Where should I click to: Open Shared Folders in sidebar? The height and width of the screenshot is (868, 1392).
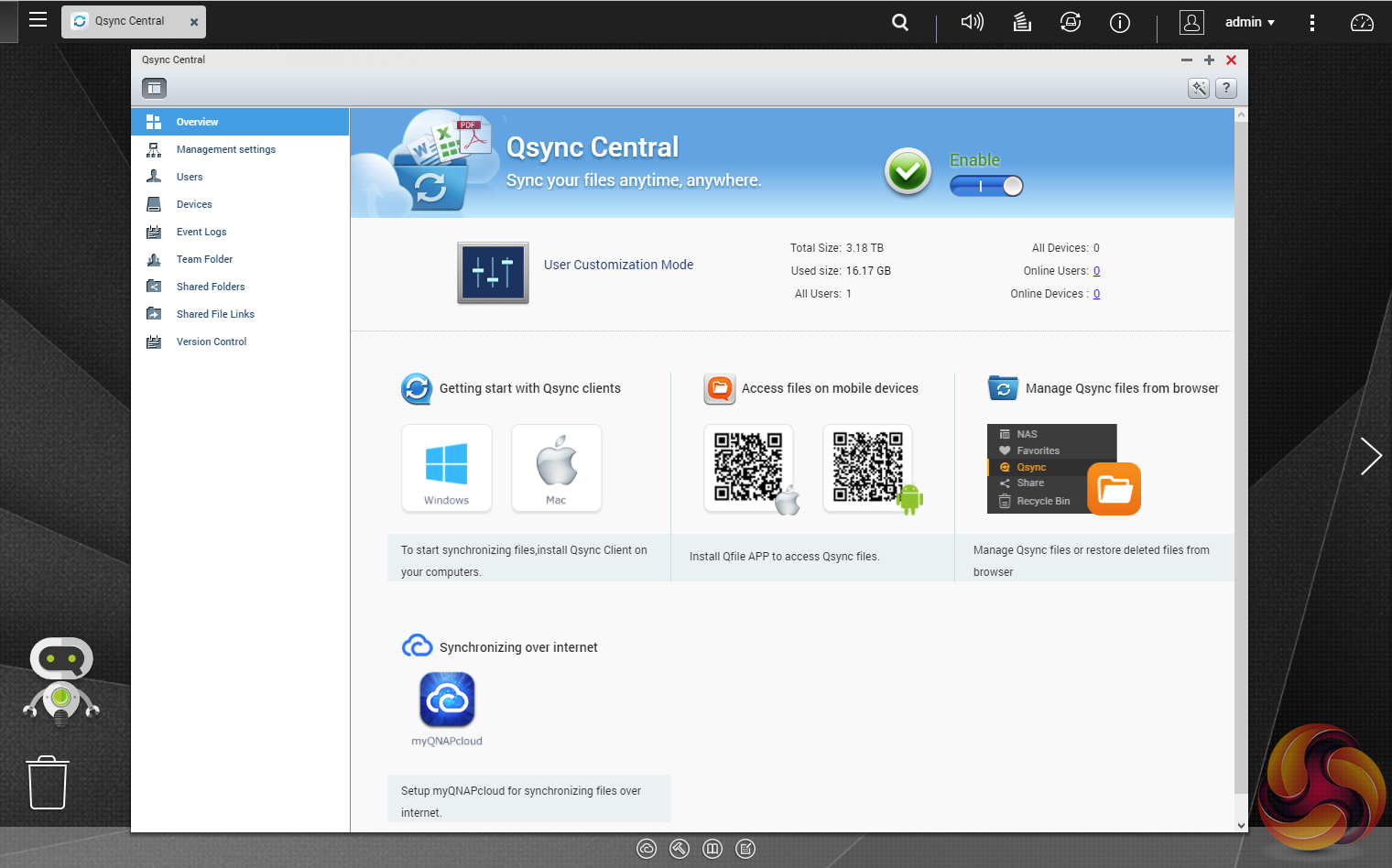240,287
